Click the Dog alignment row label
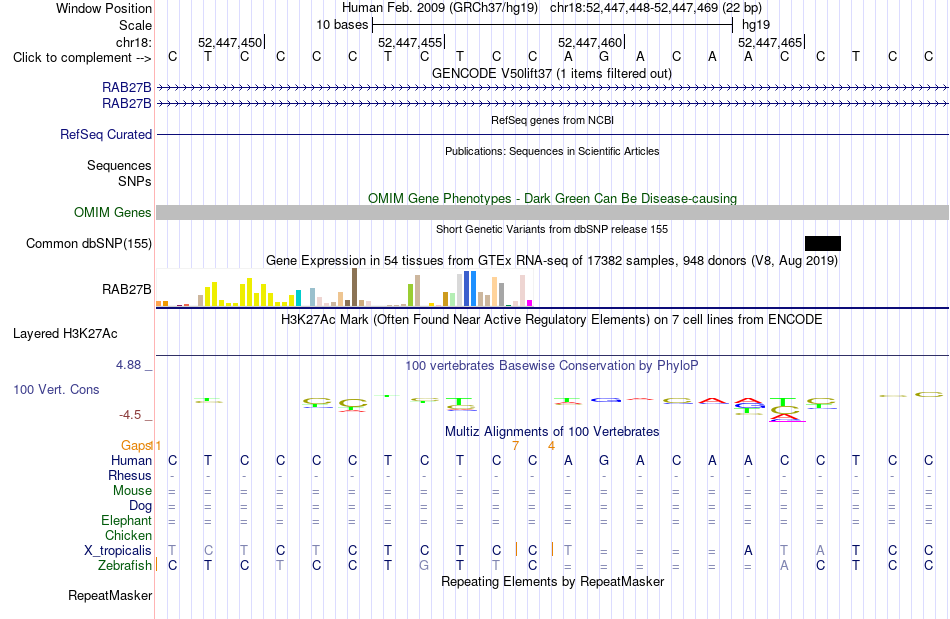Viewport: 950px width, 619px height. [x=140, y=505]
